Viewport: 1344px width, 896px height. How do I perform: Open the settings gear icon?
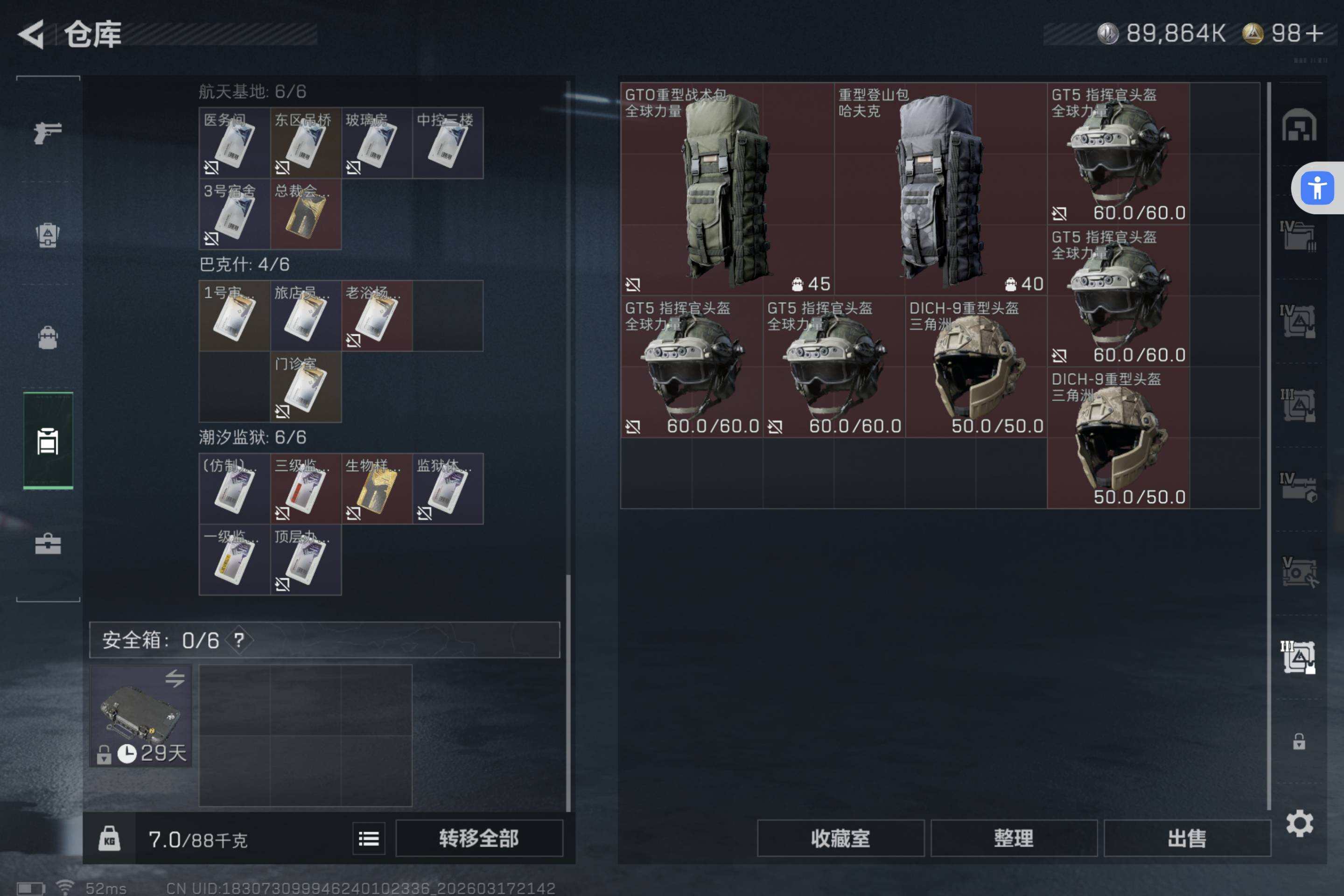click(1299, 823)
